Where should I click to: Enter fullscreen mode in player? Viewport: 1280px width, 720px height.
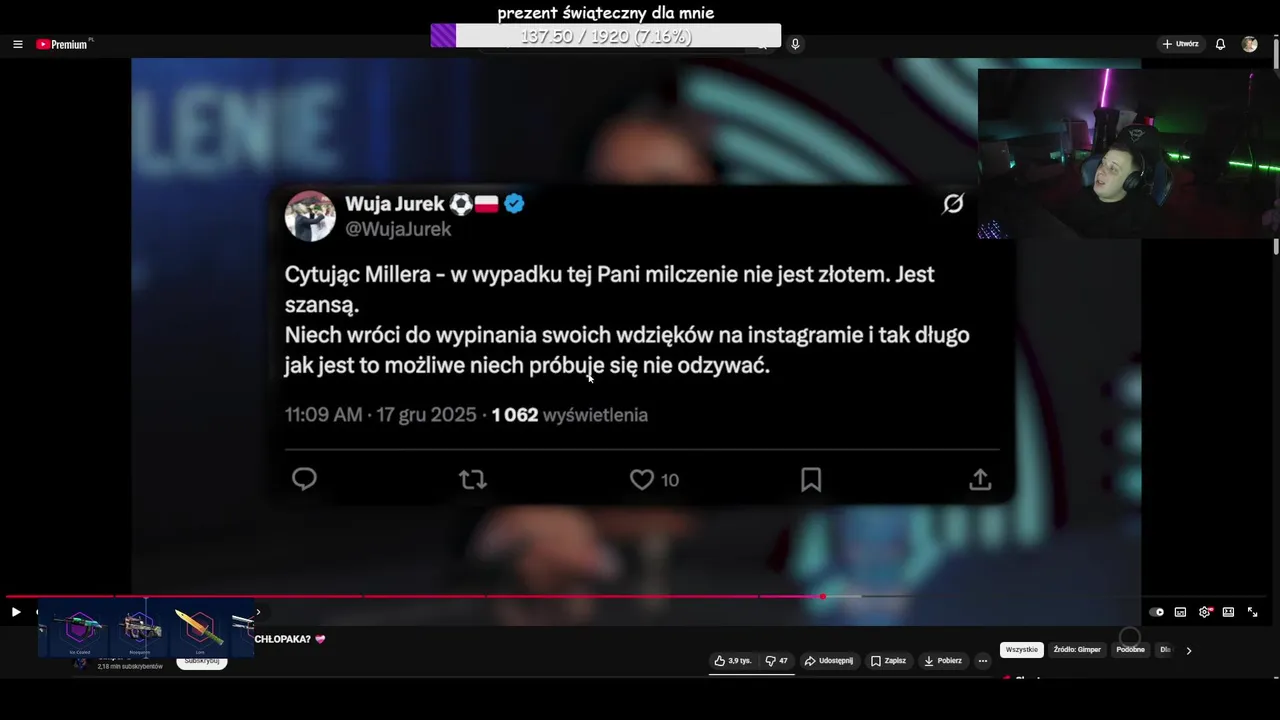pos(1252,612)
